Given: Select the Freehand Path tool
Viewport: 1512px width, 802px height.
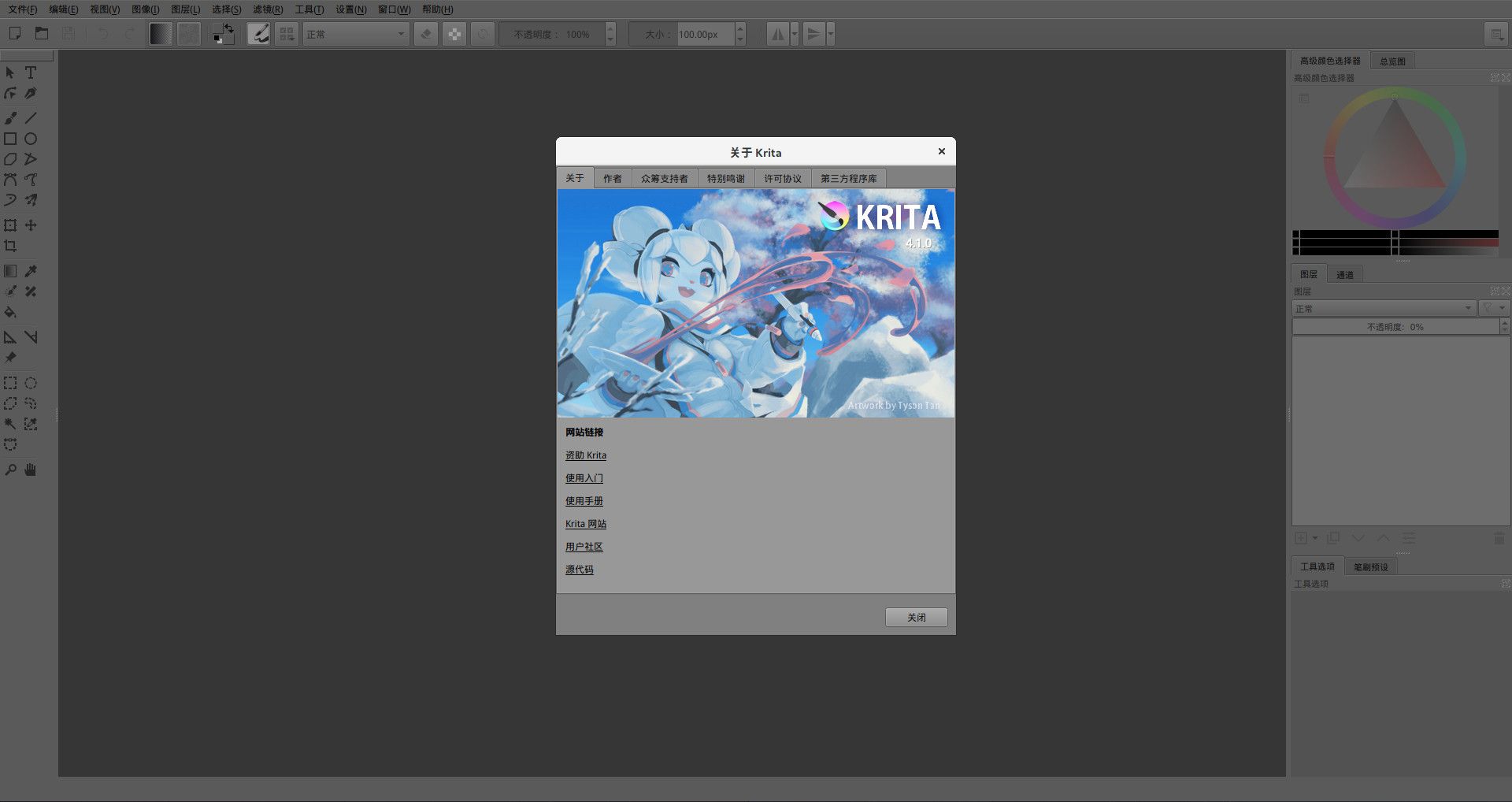Looking at the screenshot, I should 31,180.
